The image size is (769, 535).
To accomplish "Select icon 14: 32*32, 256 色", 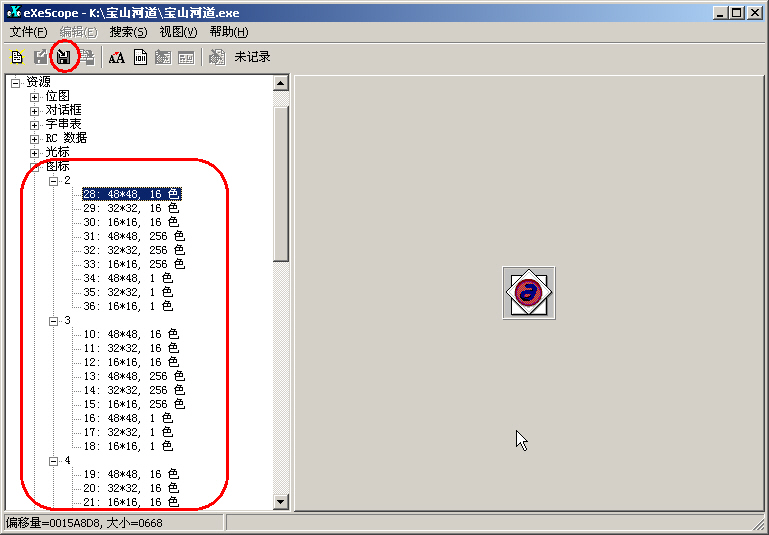I will [134, 390].
